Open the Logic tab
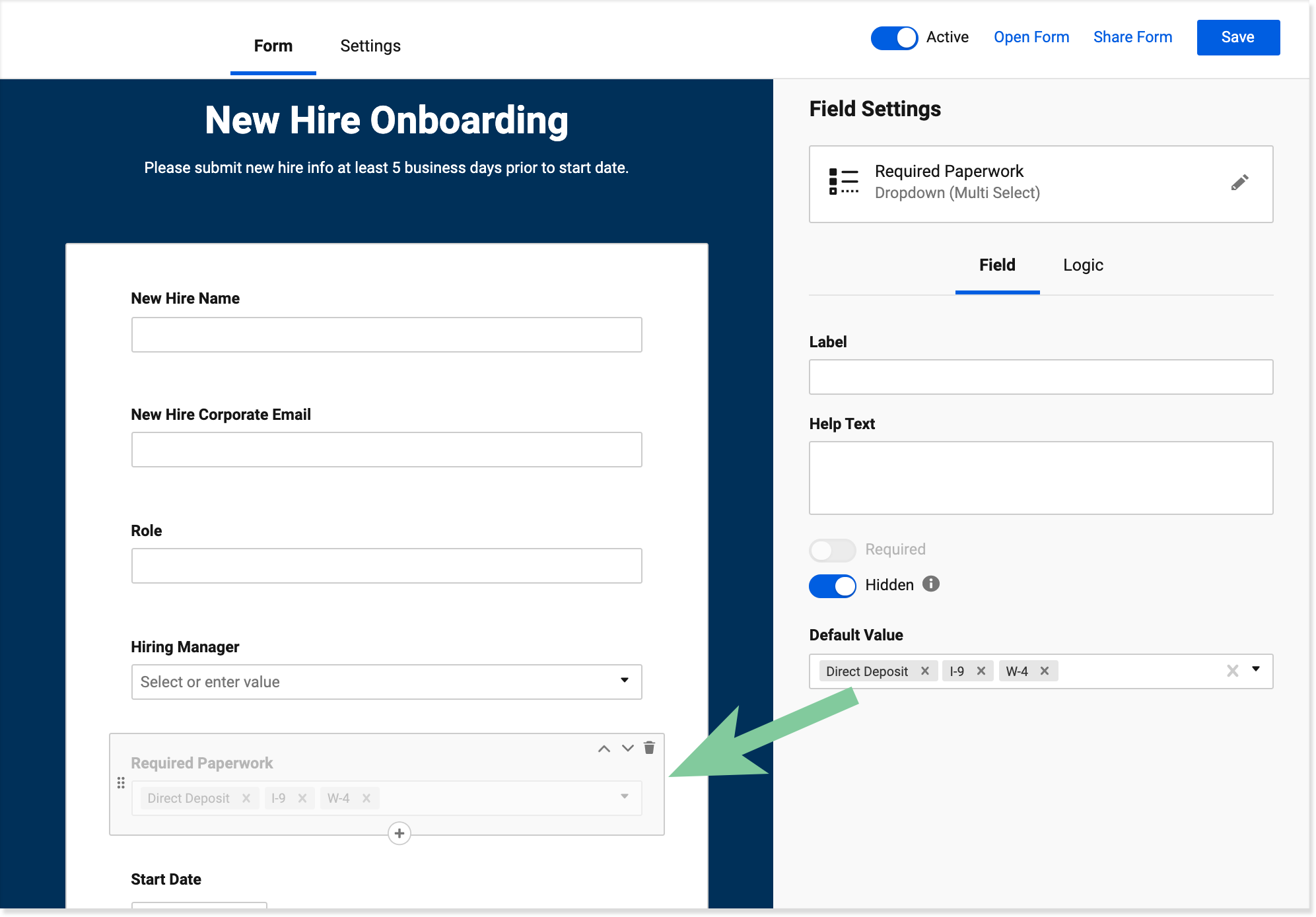The height and width of the screenshot is (917, 1316). (x=1083, y=265)
